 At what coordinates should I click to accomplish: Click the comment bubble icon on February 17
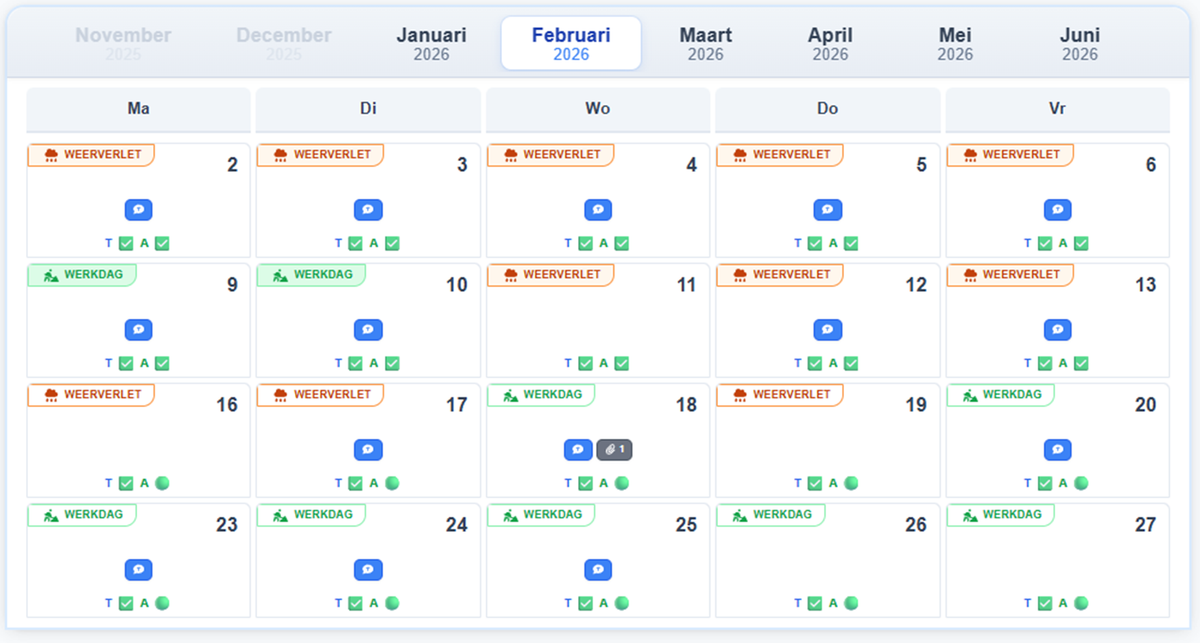368,449
